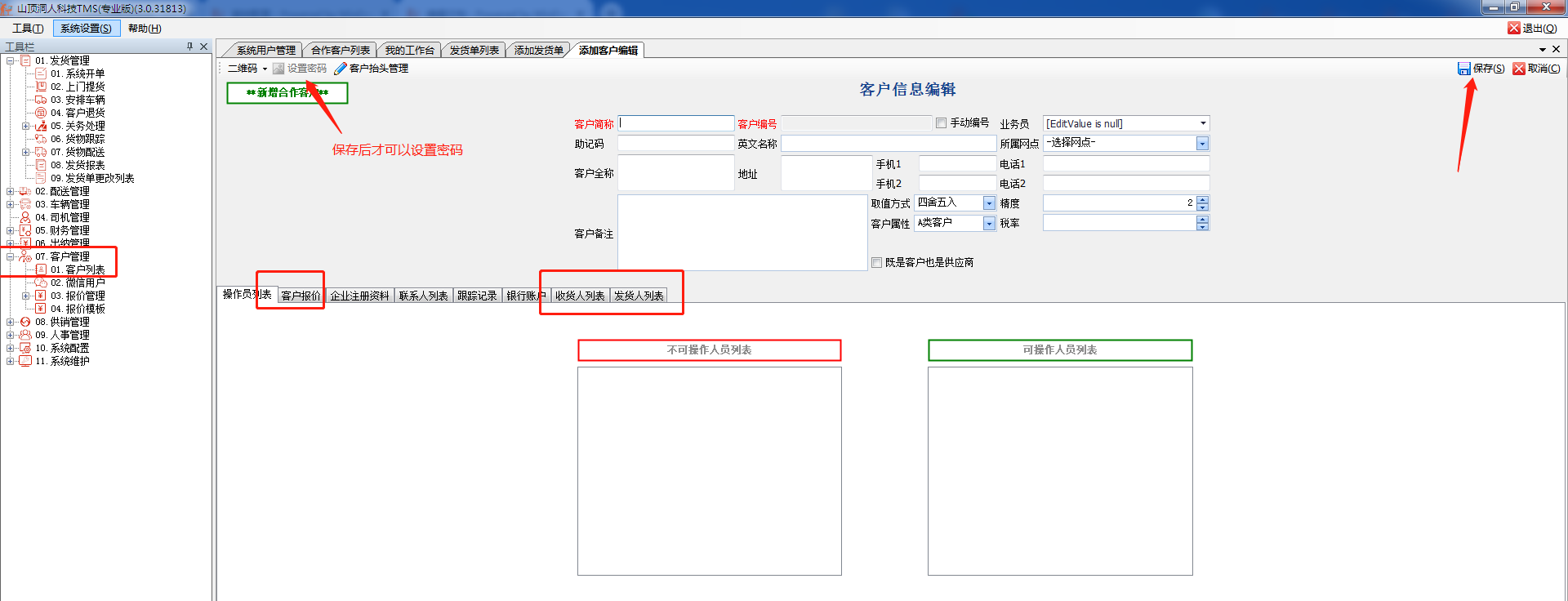Viewport: 1568px width, 601px height.
Task: Increase the 精度 value with the spinner
Action: pyautogui.click(x=1202, y=199)
